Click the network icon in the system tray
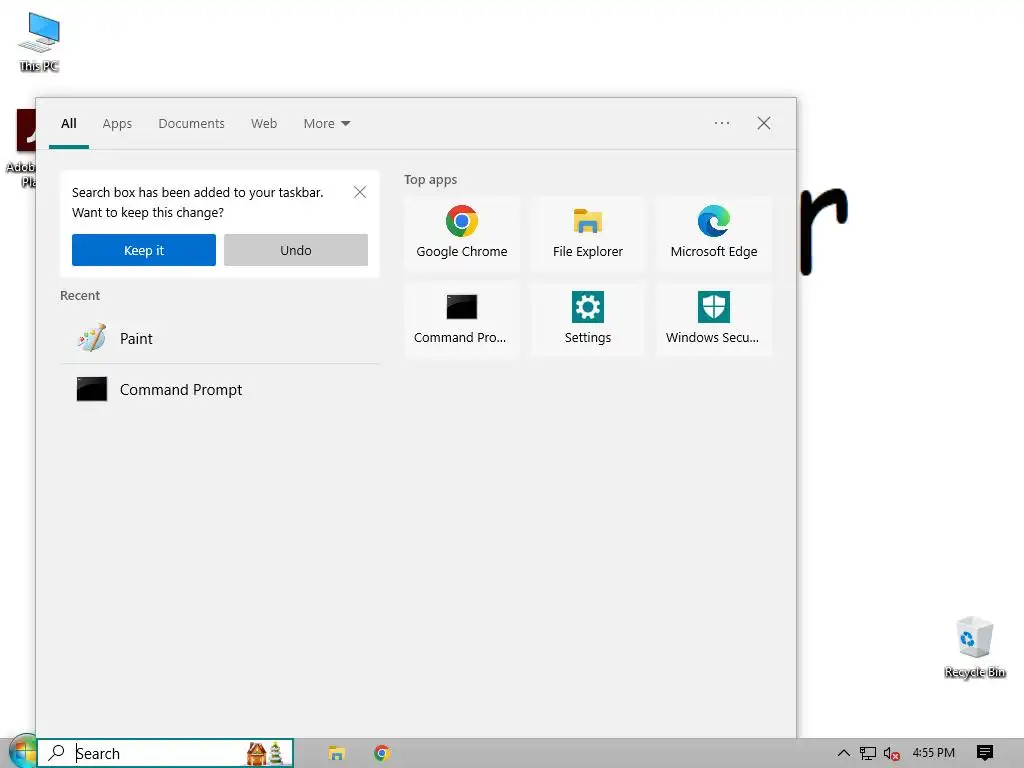The image size is (1024, 768). click(x=867, y=753)
